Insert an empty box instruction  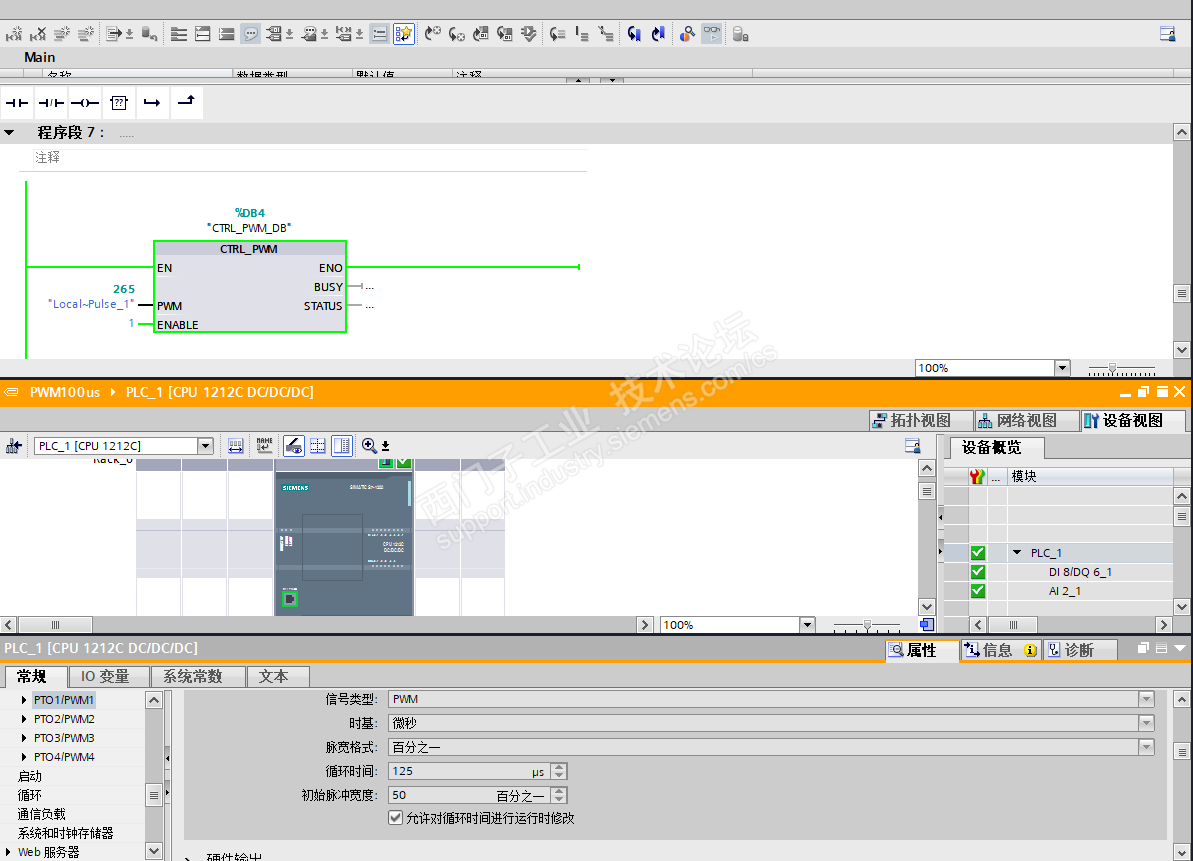click(119, 103)
